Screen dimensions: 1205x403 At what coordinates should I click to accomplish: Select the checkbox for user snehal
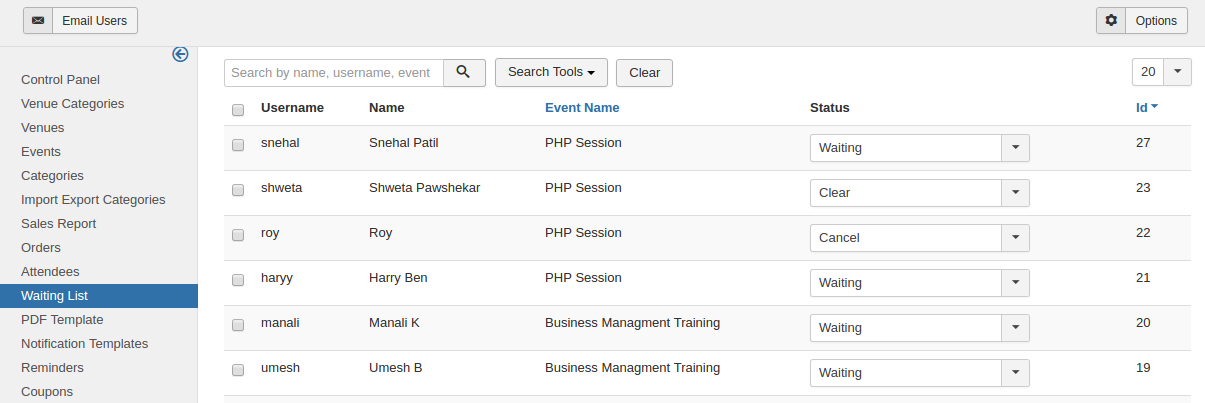[x=238, y=145]
